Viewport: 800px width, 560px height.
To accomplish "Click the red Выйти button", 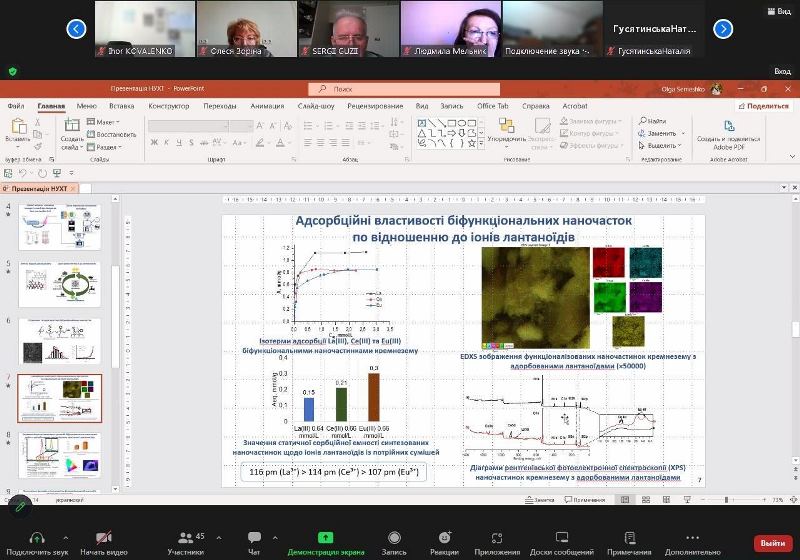I will point(772,542).
